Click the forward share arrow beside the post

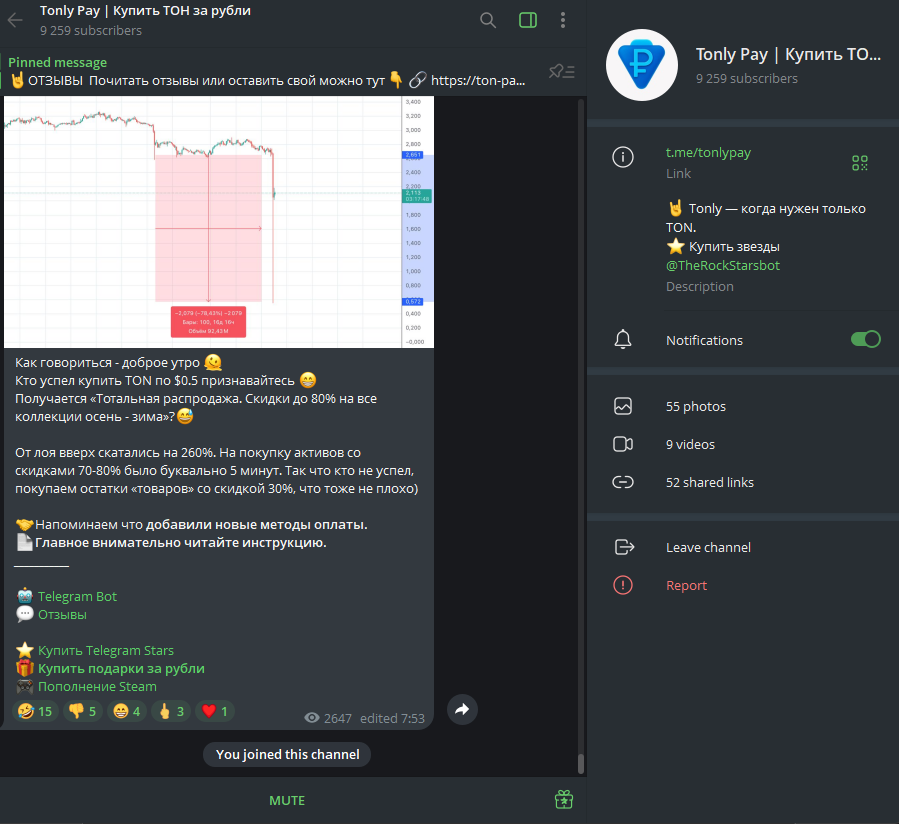point(462,709)
